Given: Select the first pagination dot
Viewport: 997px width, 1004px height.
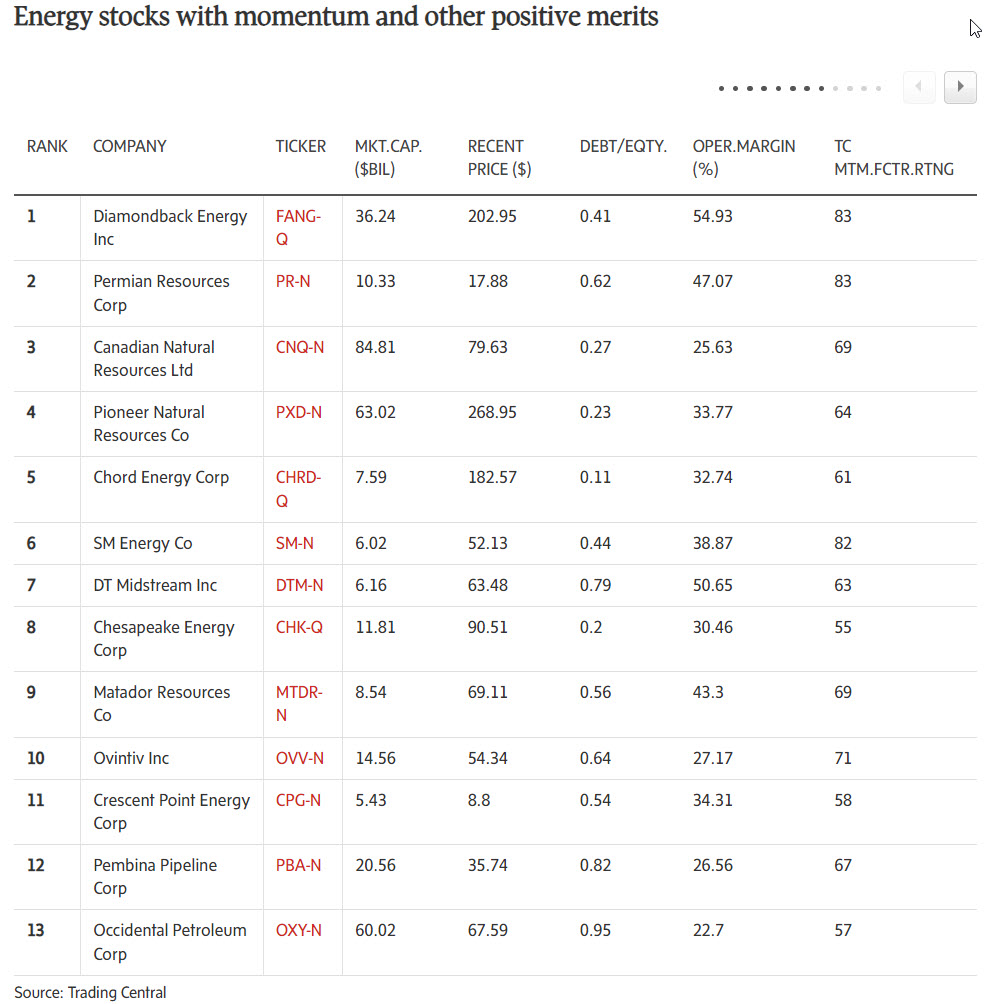Looking at the screenshot, I should (722, 88).
